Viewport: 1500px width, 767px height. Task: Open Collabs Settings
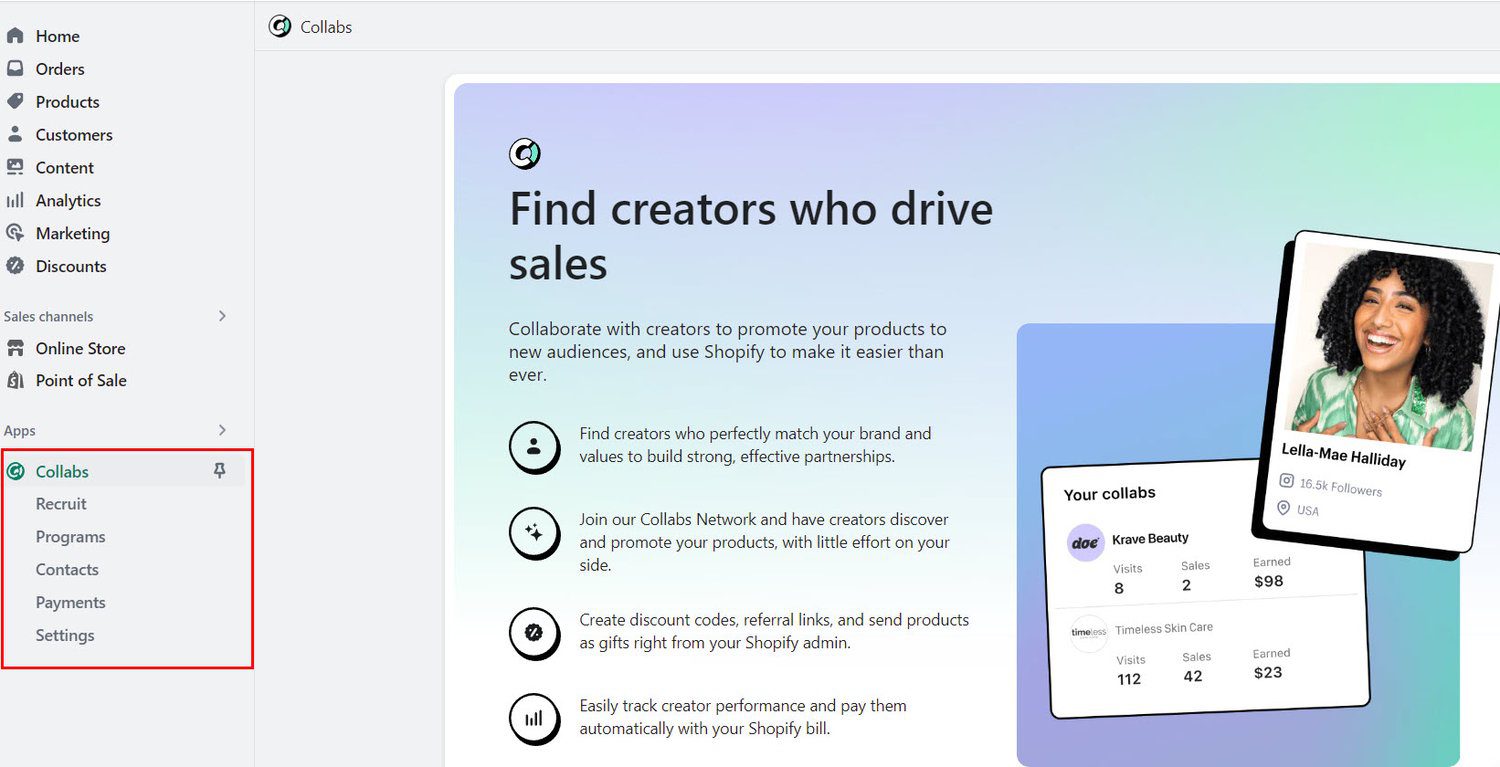[x=65, y=636]
